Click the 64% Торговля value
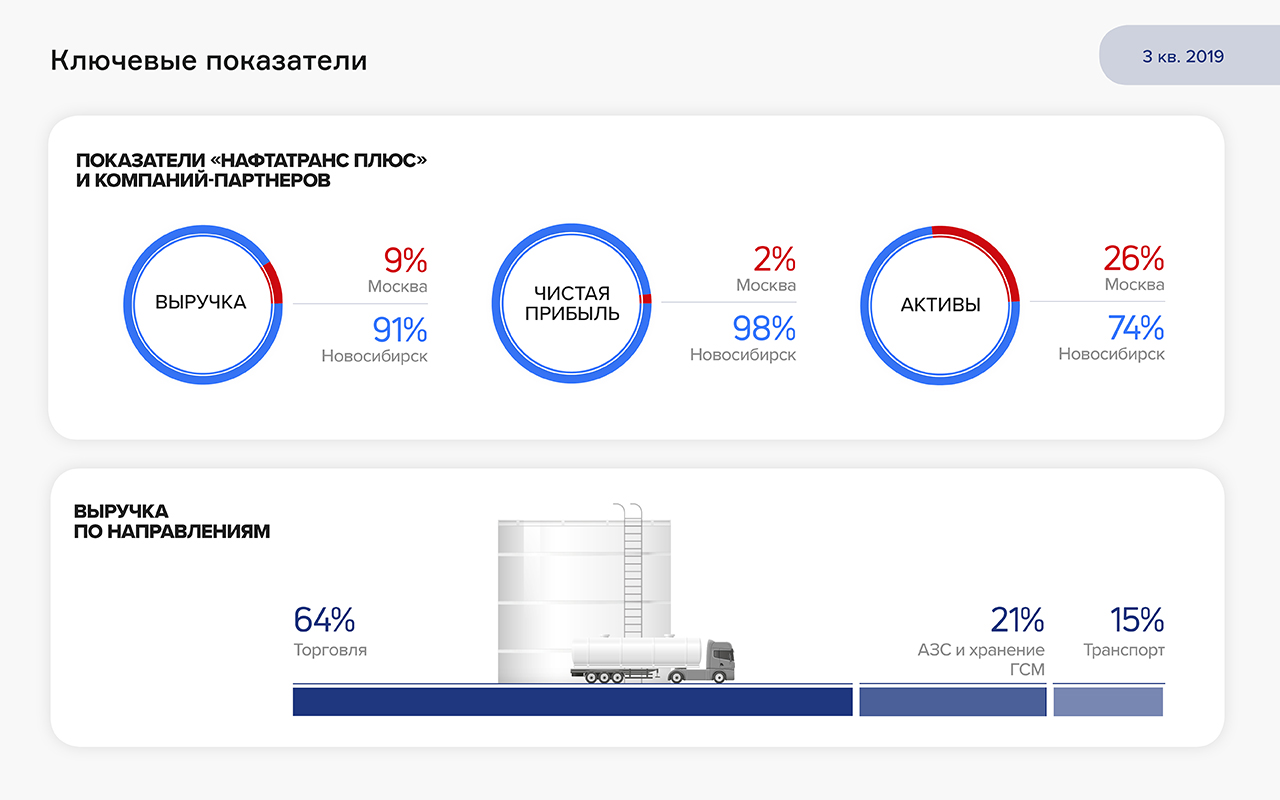1280x800 pixels. (324, 620)
